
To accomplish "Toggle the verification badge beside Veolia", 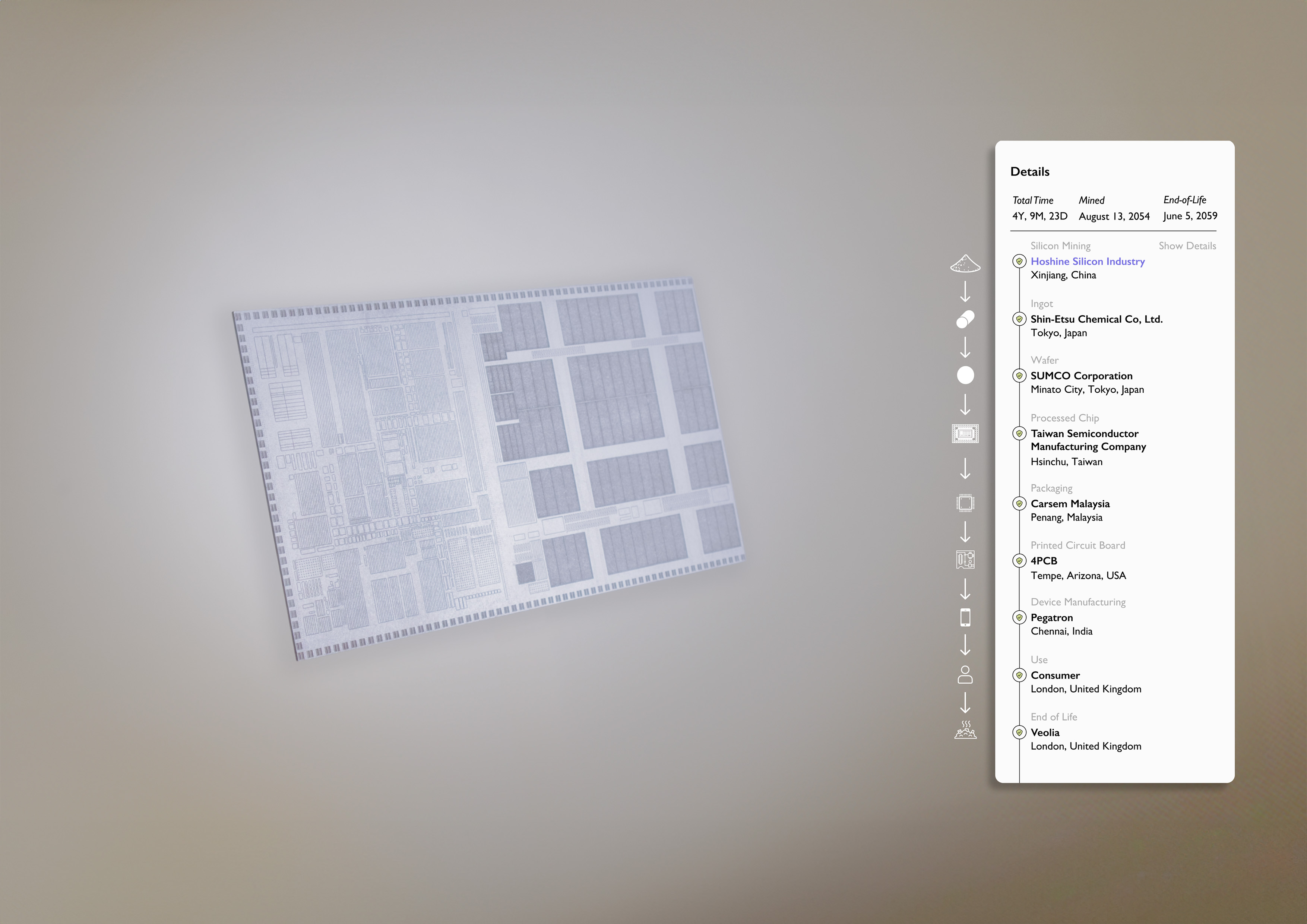I will (1019, 733).
